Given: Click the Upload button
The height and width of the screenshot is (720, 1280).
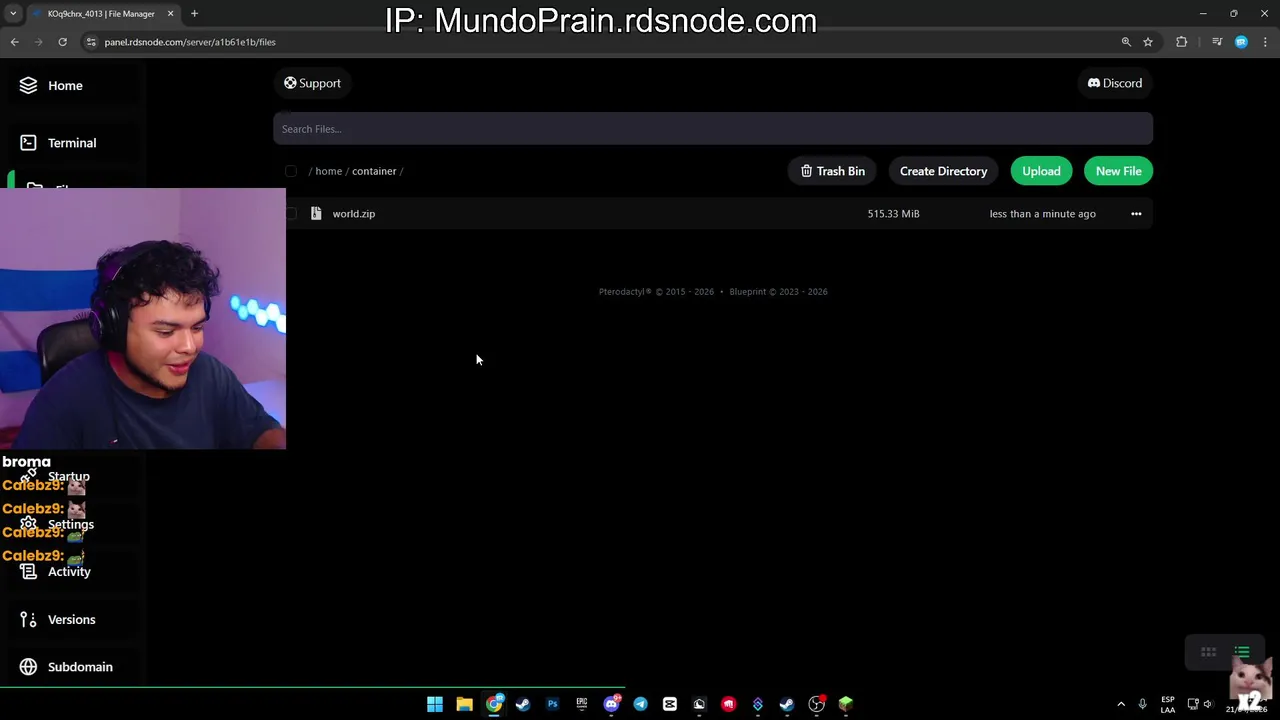Looking at the screenshot, I should [x=1041, y=171].
